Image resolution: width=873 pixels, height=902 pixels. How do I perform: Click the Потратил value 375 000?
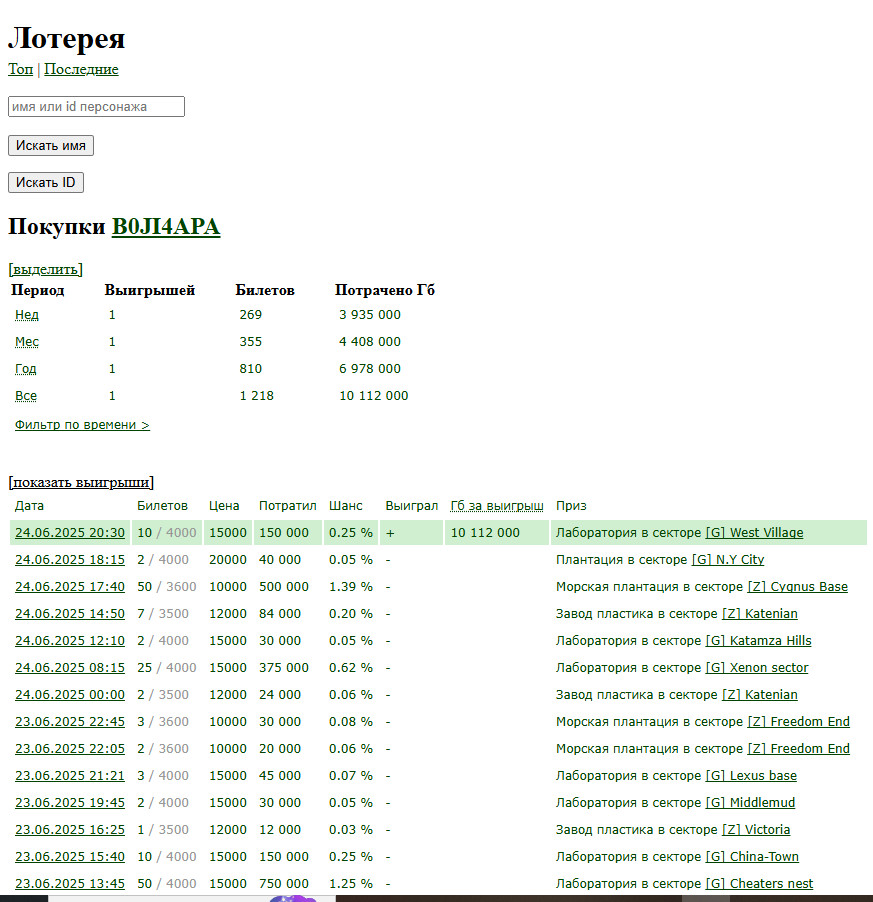click(x=284, y=668)
